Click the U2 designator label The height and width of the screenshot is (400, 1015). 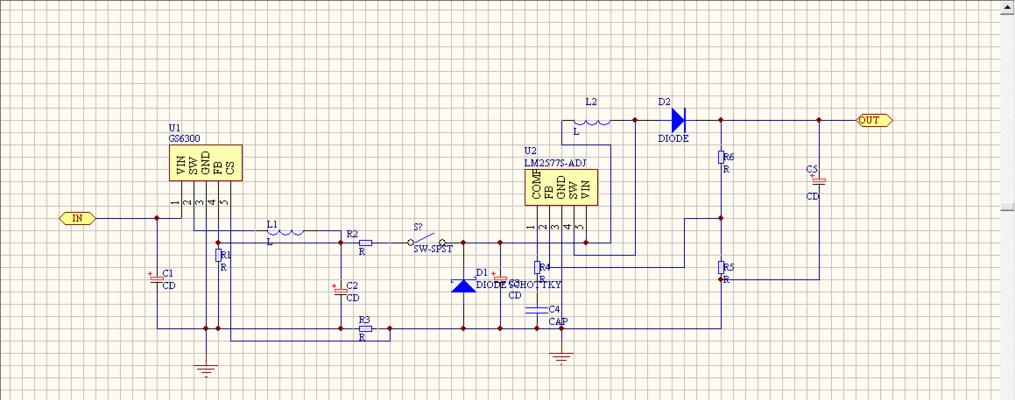(x=531, y=153)
